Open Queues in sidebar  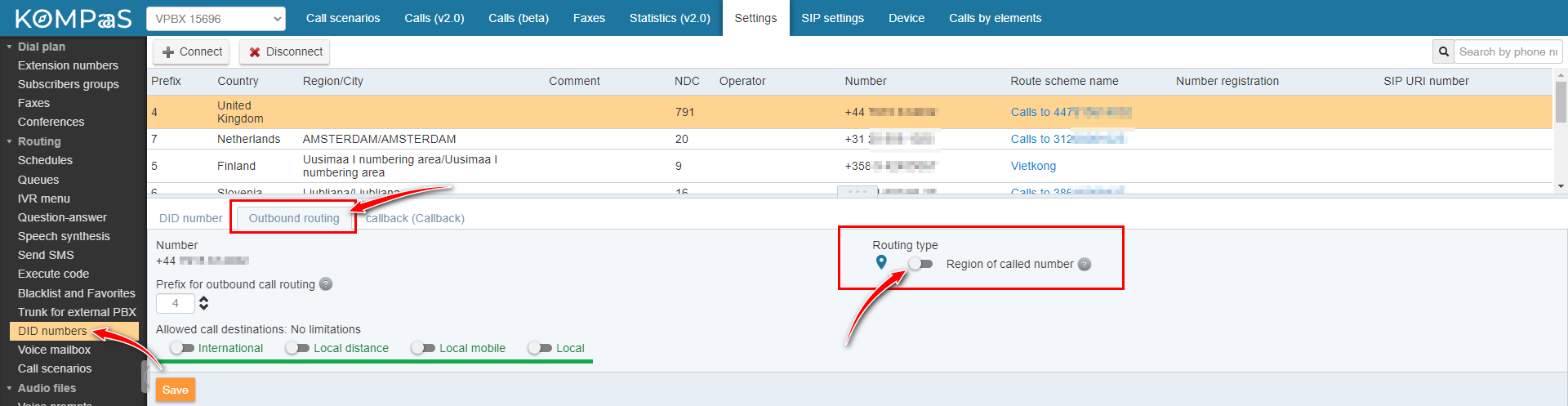[x=38, y=180]
